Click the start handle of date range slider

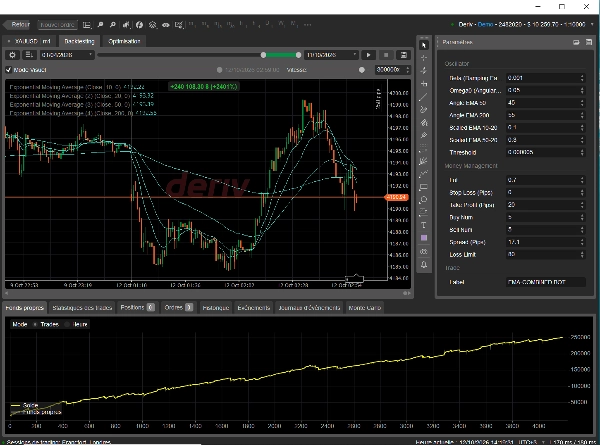pos(263,55)
